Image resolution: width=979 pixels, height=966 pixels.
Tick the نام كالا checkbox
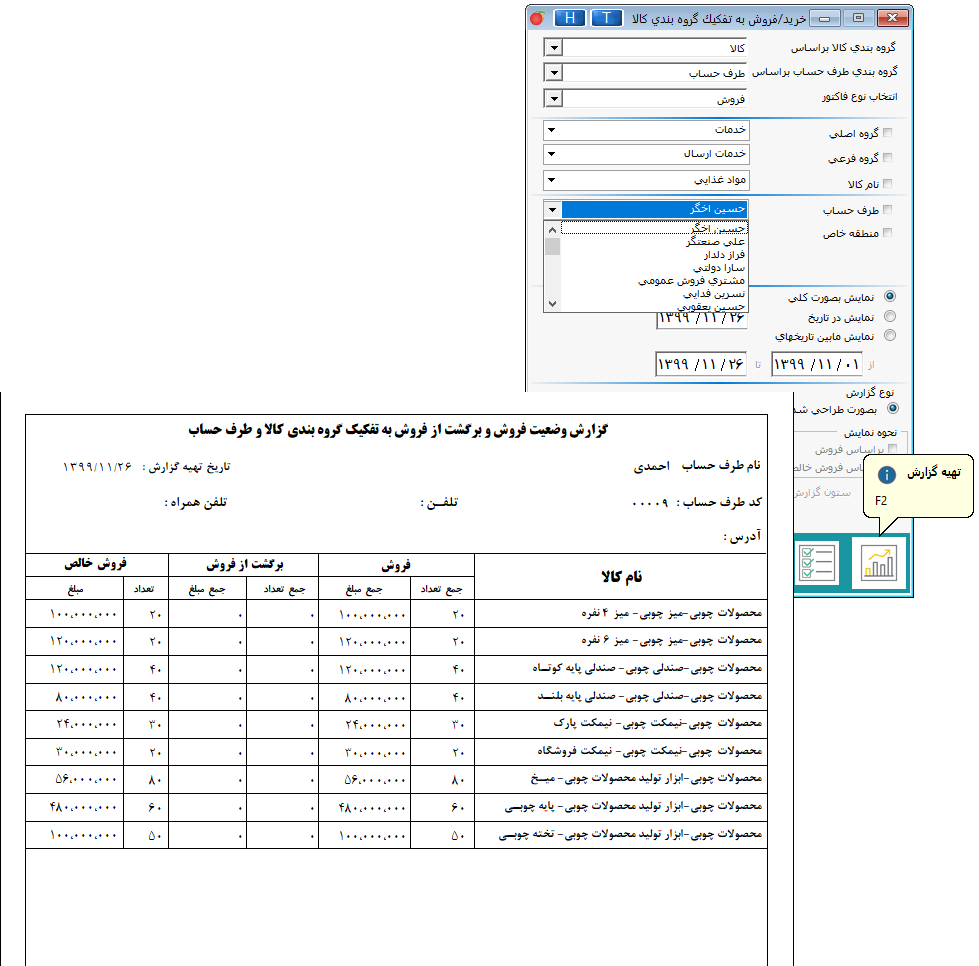[887, 184]
